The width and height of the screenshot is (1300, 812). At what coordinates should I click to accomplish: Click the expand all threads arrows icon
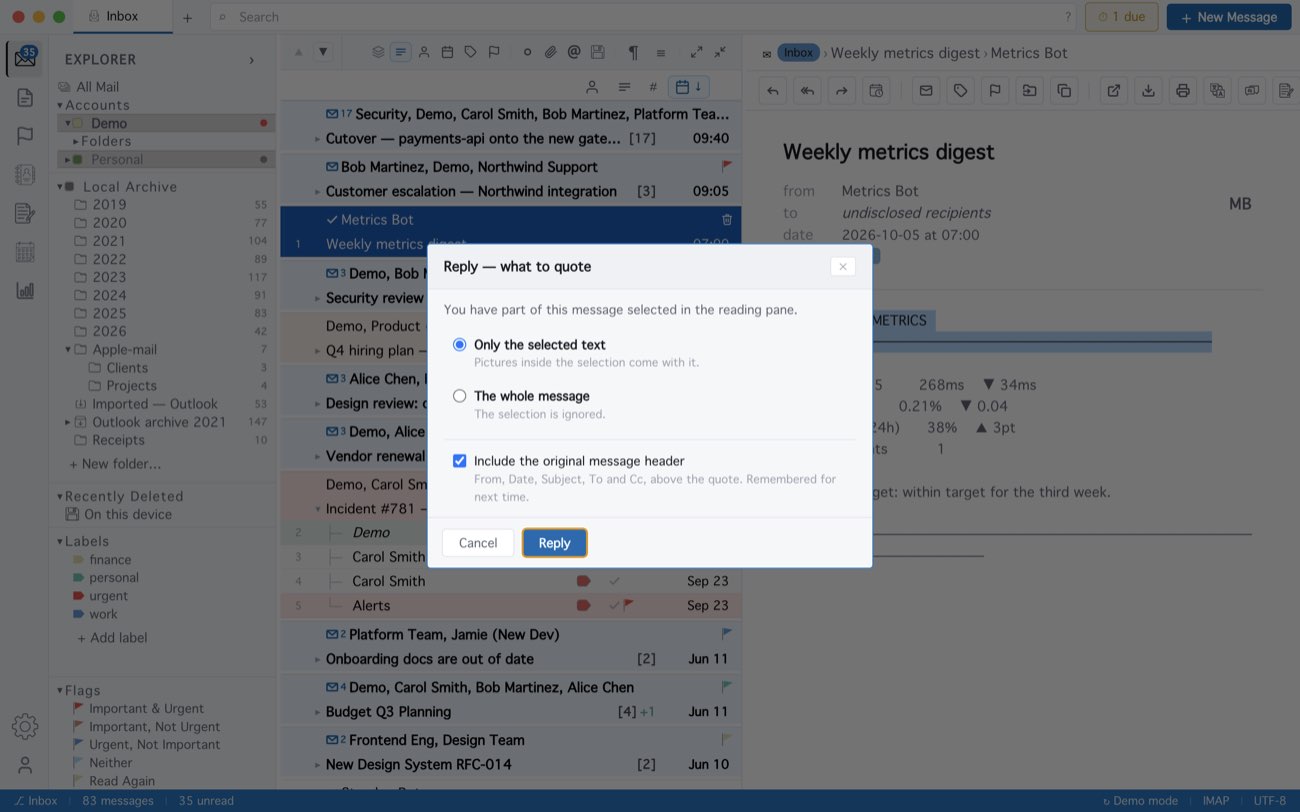pyautogui.click(x=696, y=52)
